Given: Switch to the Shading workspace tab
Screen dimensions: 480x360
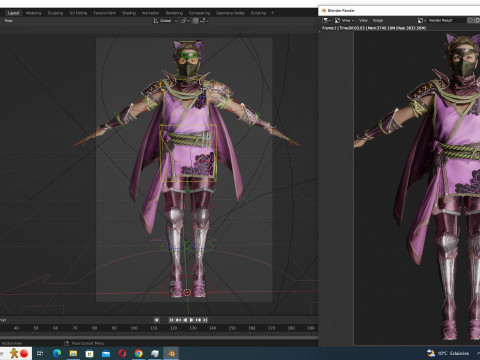Looking at the screenshot, I should click(129, 13).
